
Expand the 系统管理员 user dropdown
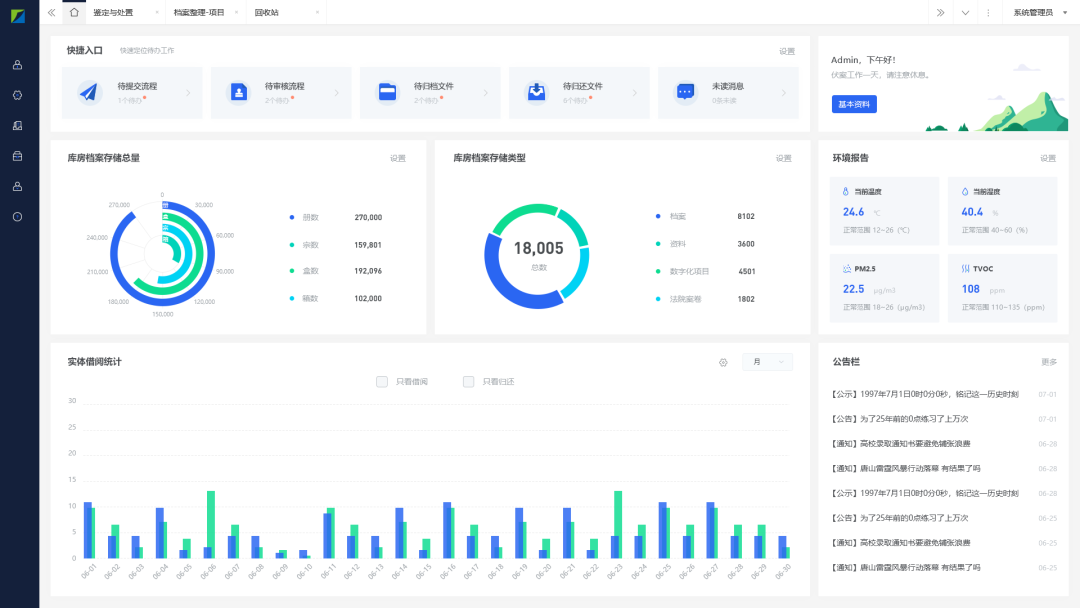click(1040, 12)
